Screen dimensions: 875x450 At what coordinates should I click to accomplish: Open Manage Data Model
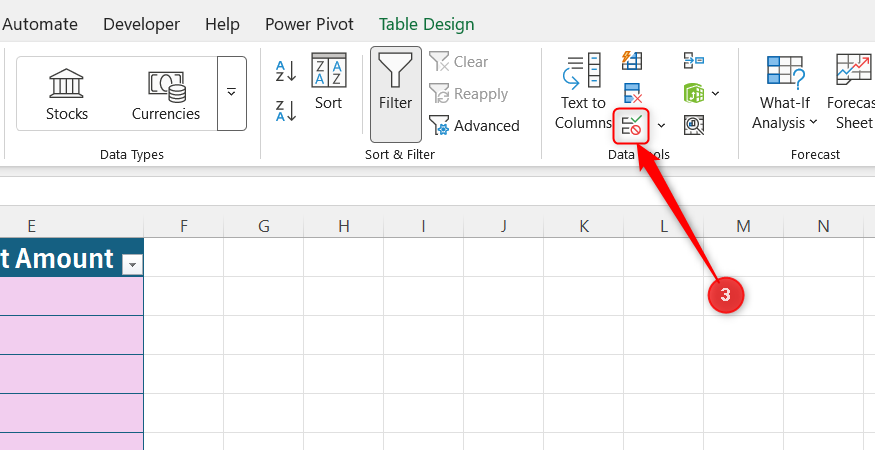tap(694, 126)
